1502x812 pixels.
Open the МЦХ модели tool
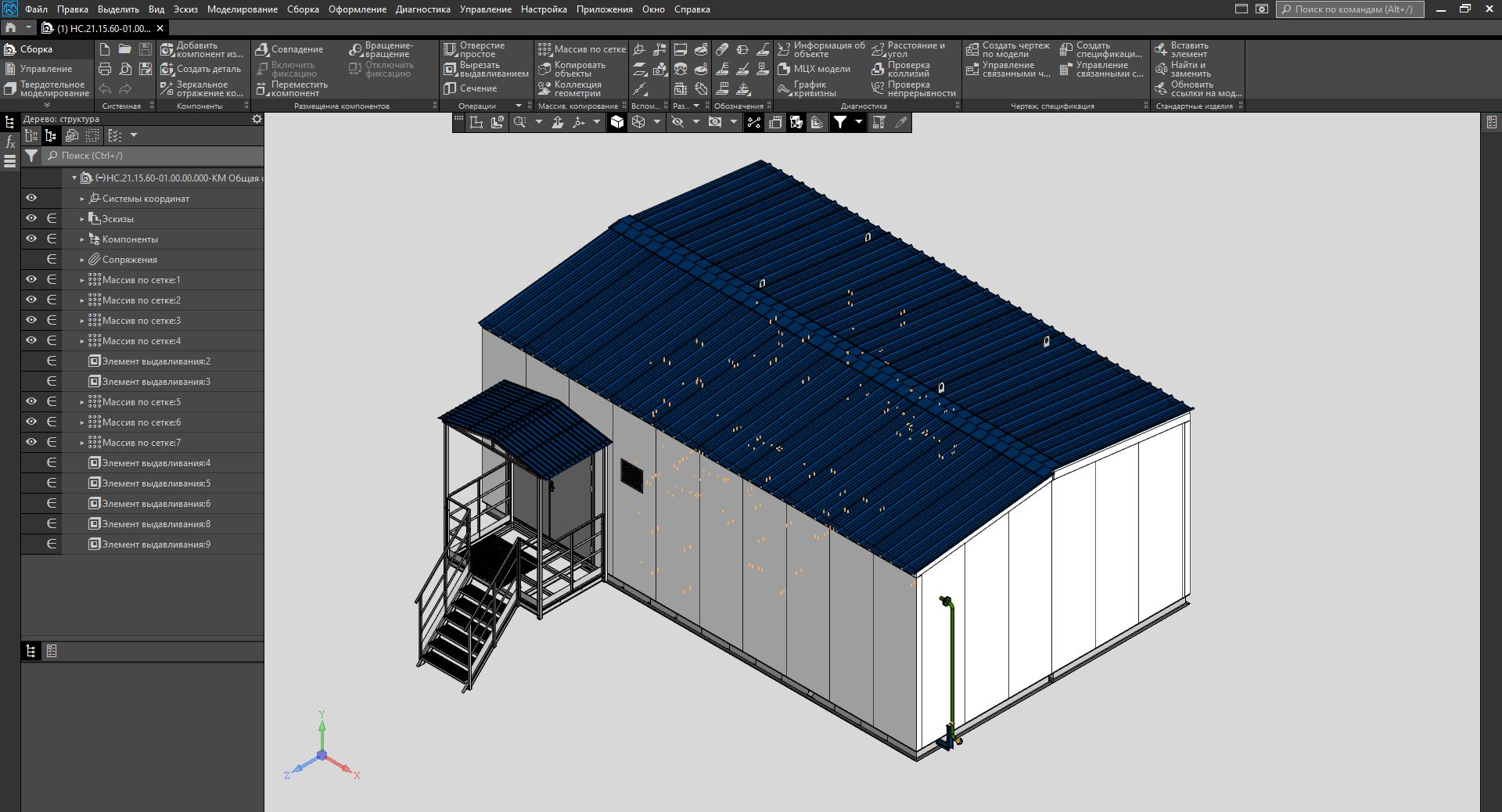[x=814, y=69]
